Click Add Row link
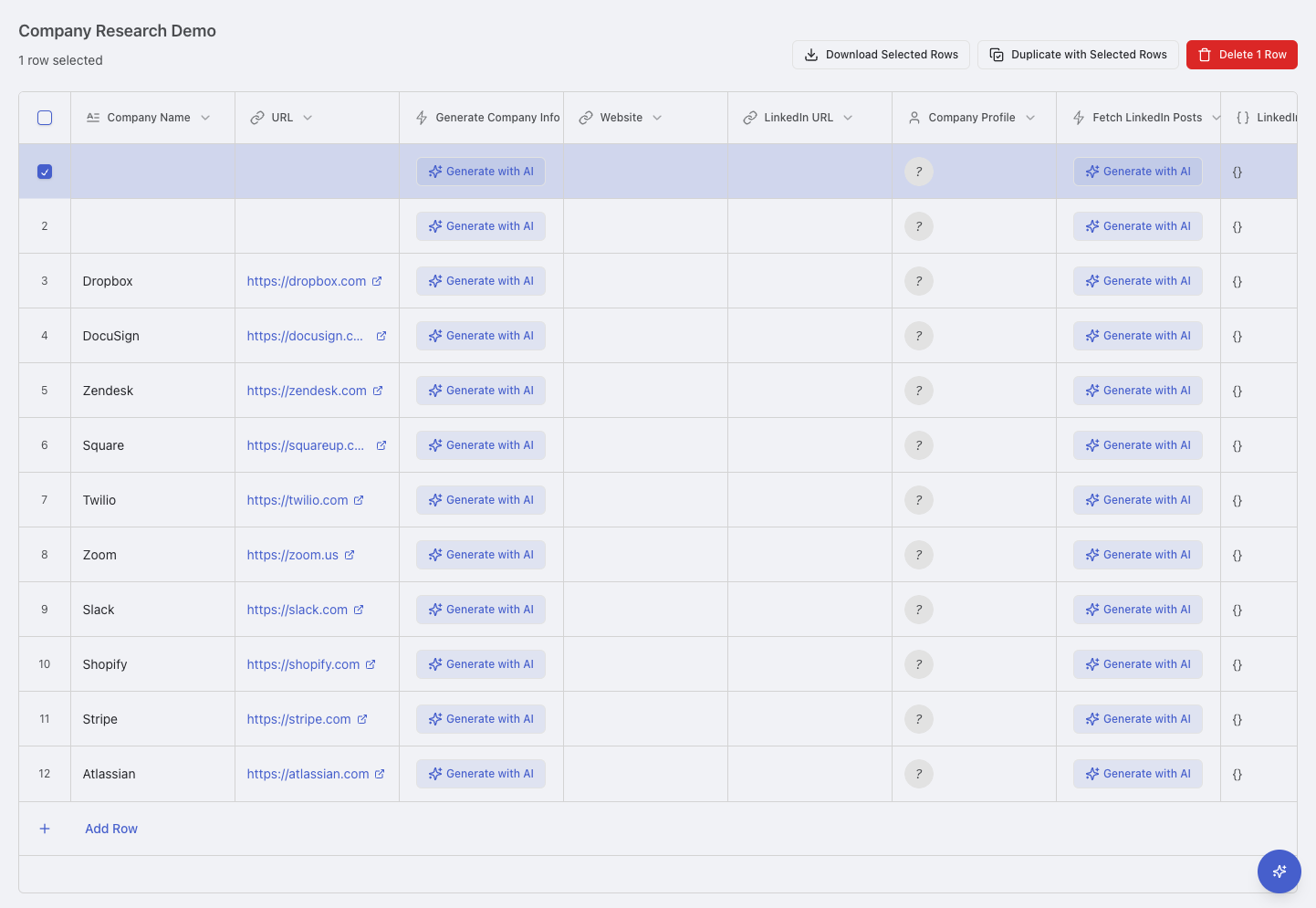Viewport: 1316px width, 908px height. 111,829
